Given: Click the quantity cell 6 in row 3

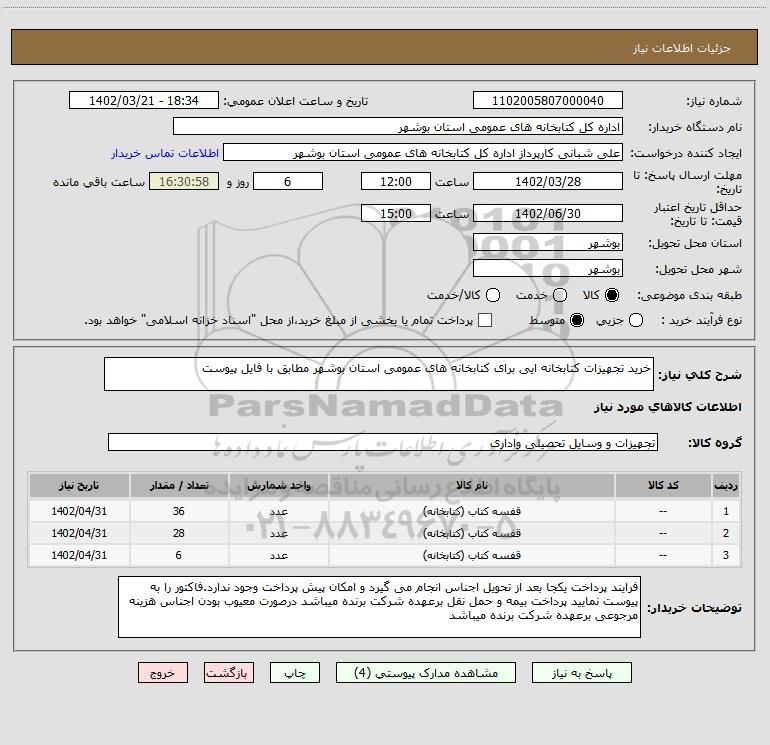Looking at the screenshot, I should click(x=179, y=555).
